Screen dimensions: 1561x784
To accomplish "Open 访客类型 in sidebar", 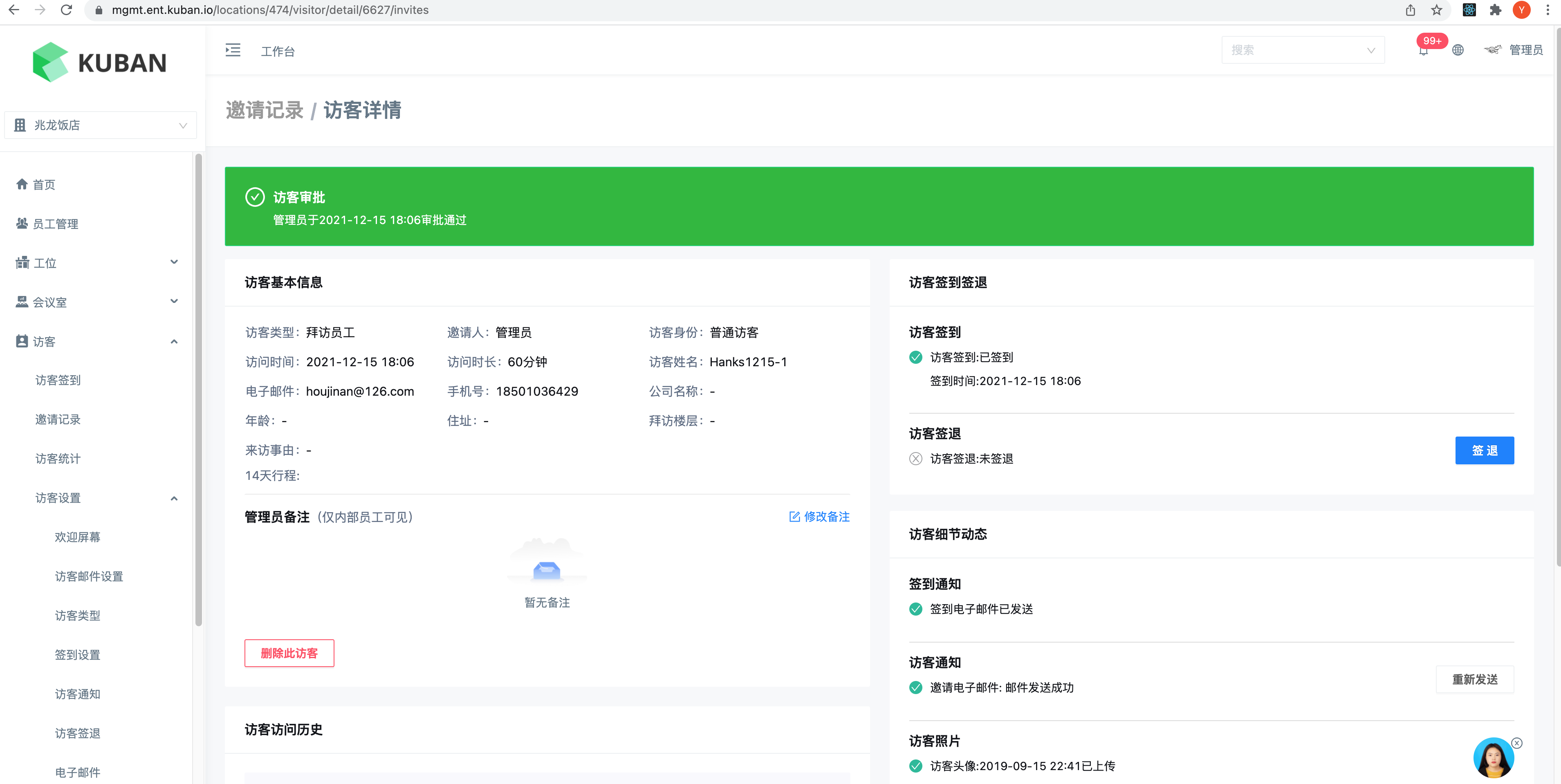I will pos(78,616).
